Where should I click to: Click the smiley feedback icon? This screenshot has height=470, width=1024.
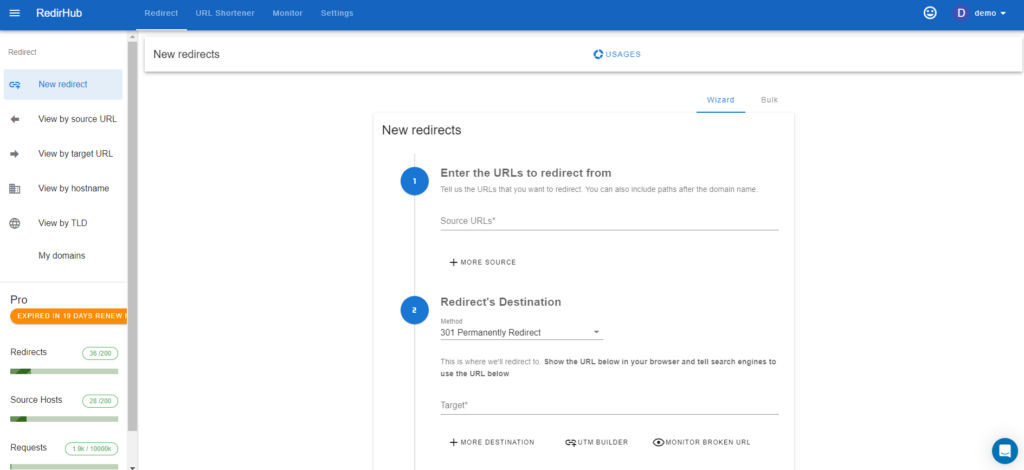(930, 13)
